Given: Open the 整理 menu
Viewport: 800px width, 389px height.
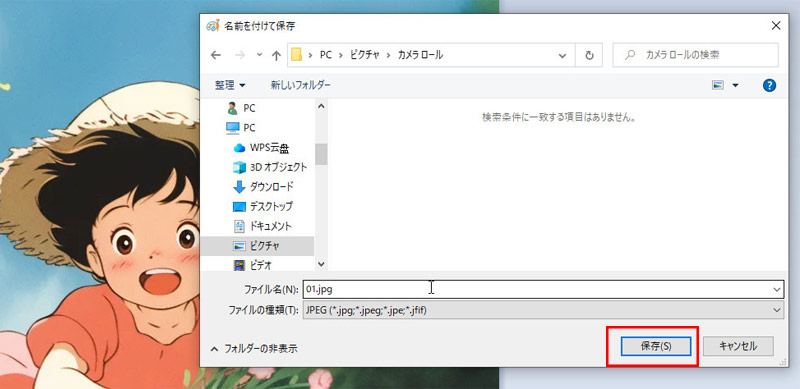Looking at the screenshot, I should [230, 85].
